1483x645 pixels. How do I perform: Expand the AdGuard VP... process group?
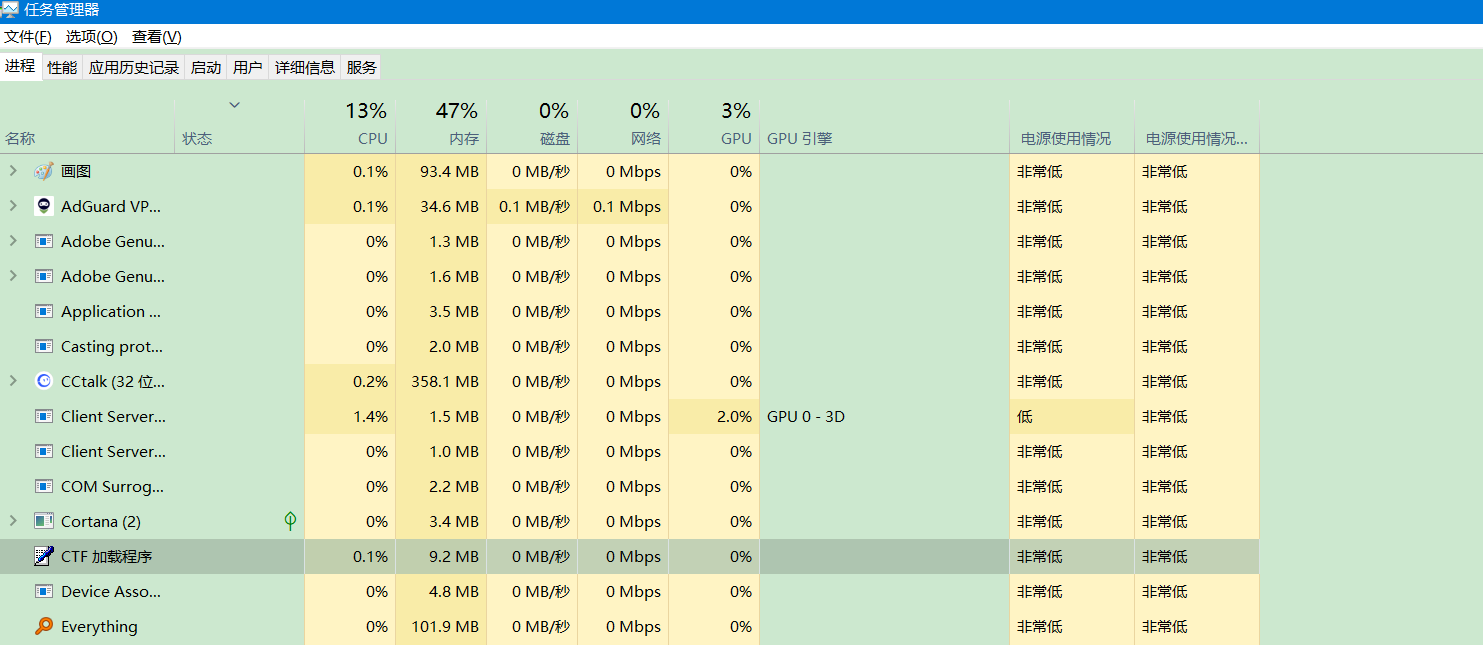[13, 206]
